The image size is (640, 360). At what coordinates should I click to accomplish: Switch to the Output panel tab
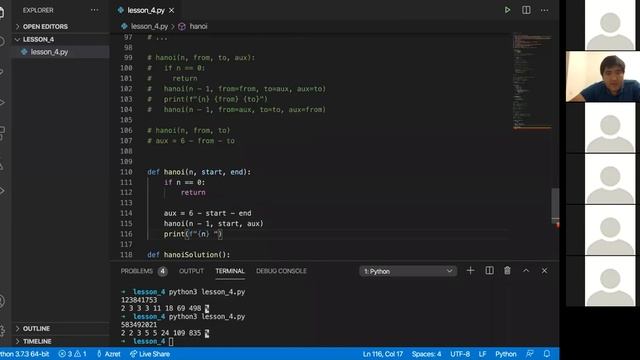click(191, 271)
